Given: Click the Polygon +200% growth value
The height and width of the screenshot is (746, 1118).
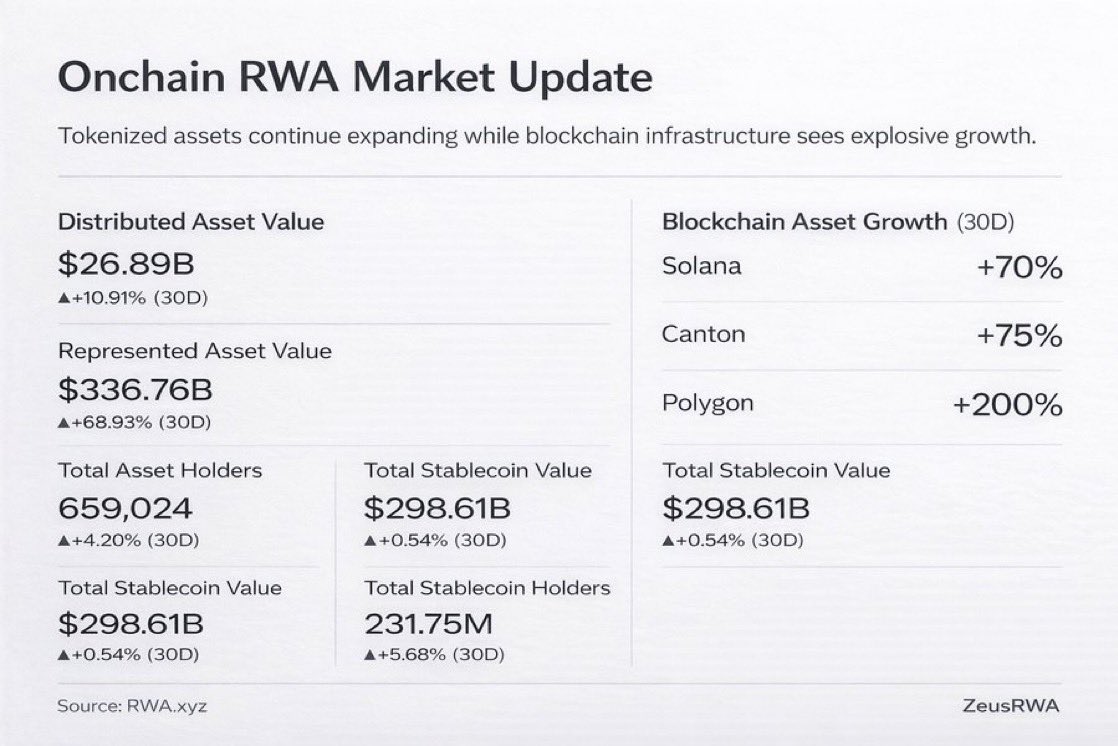Looking at the screenshot, I should pos(1006,405).
